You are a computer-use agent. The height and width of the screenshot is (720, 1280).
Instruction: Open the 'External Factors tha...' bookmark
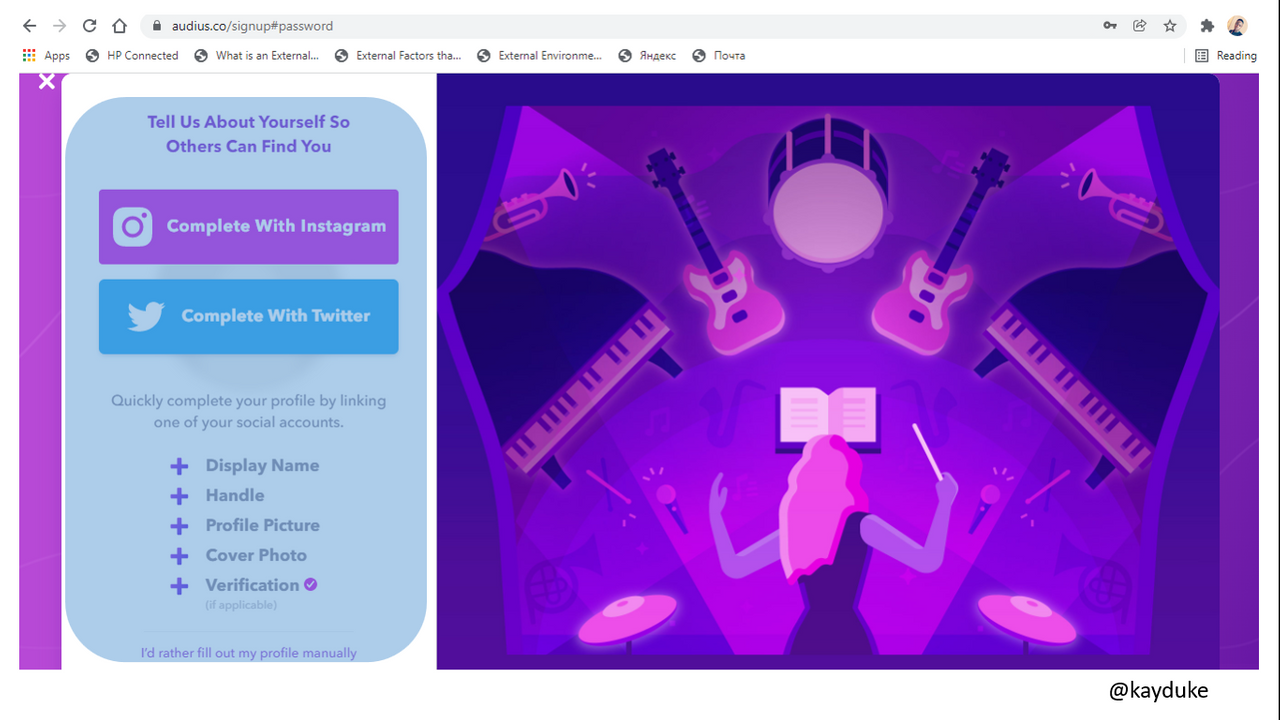click(x=398, y=56)
